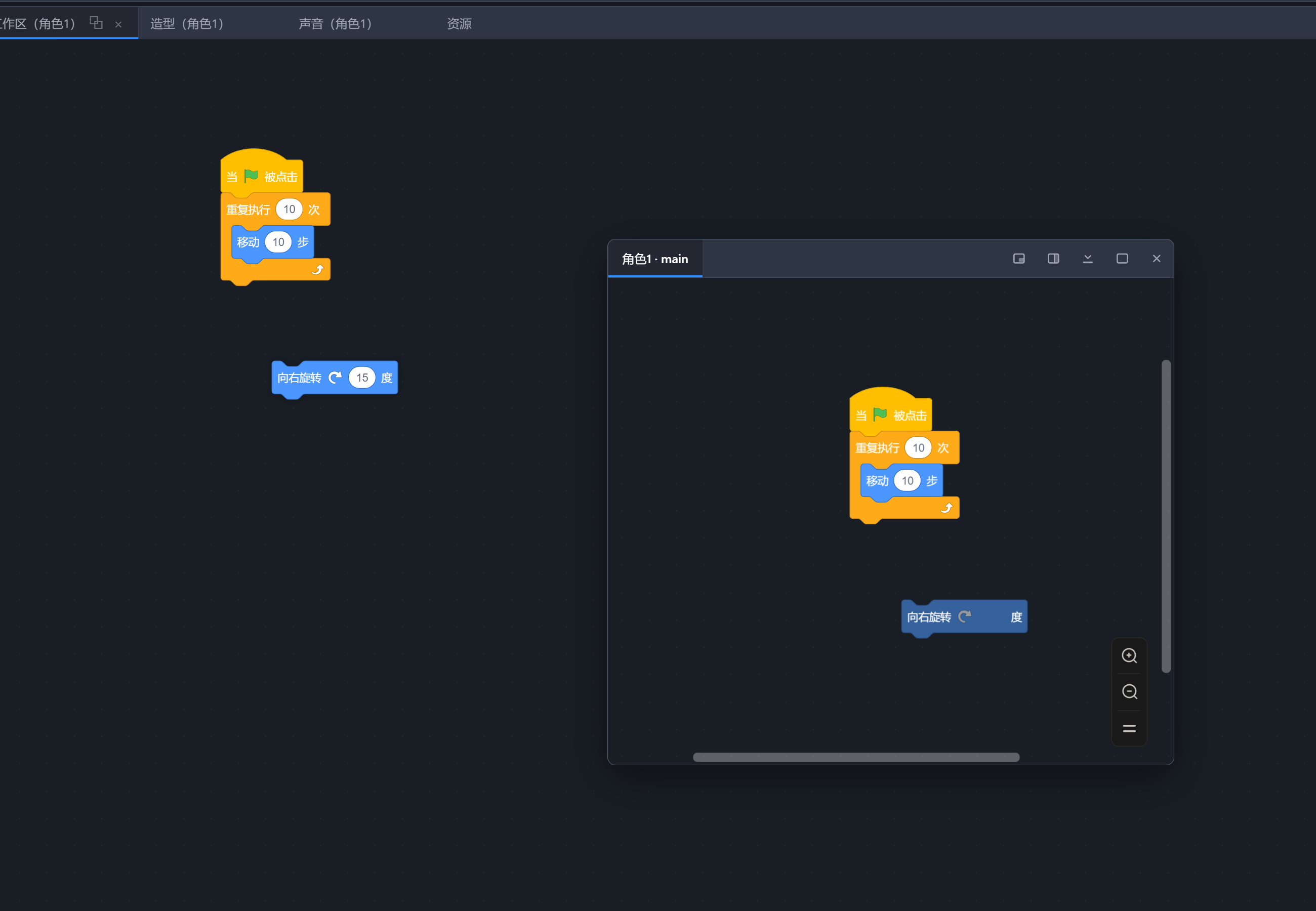This screenshot has width=1316, height=911.
Task: Click the picture-in-picture icon in floating panel header
Action: click(x=1019, y=259)
